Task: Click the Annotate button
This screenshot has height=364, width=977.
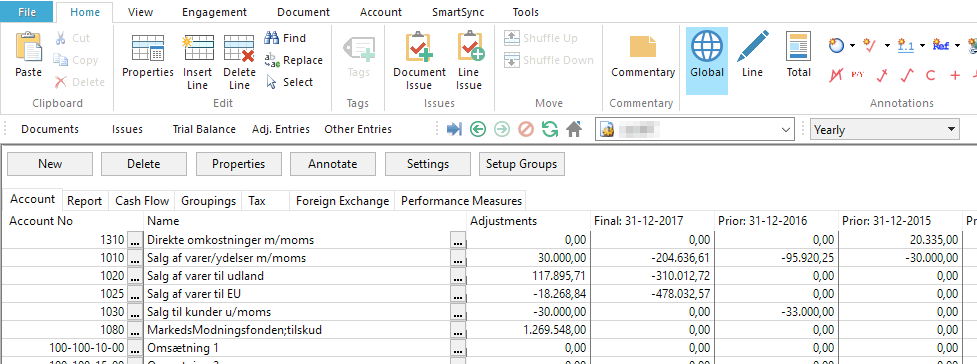Action: 333,164
